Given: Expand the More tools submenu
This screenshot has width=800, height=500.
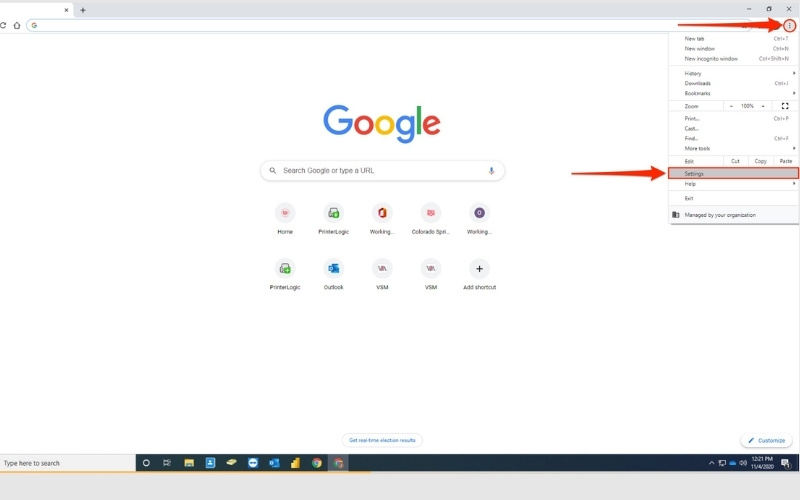Looking at the screenshot, I should [734, 148].
